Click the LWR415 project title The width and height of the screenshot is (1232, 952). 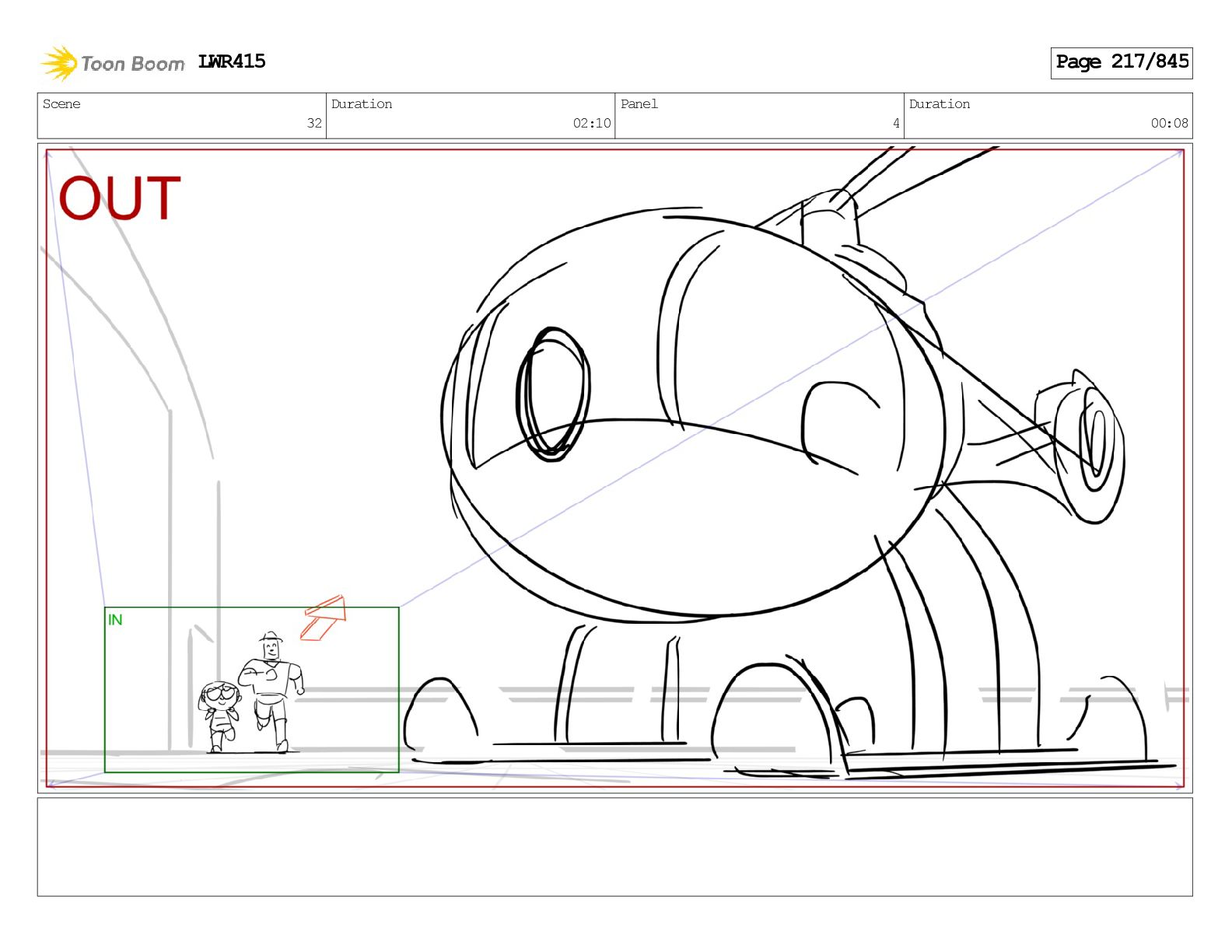pos(232,61)
